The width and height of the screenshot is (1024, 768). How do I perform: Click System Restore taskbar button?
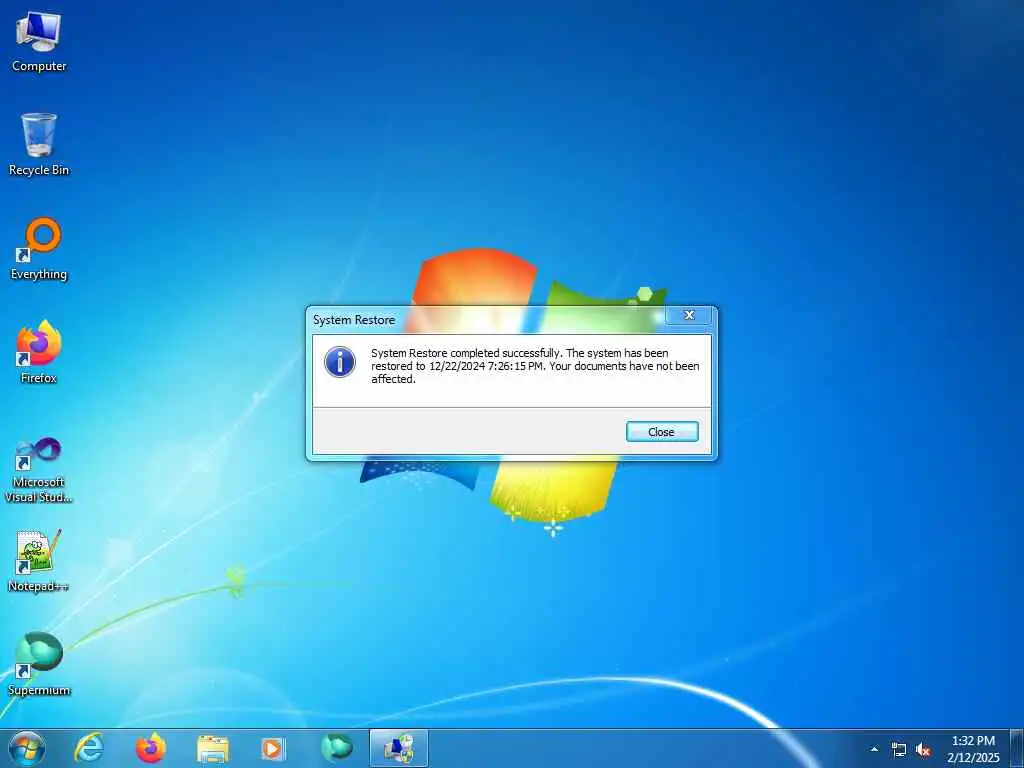398,748
